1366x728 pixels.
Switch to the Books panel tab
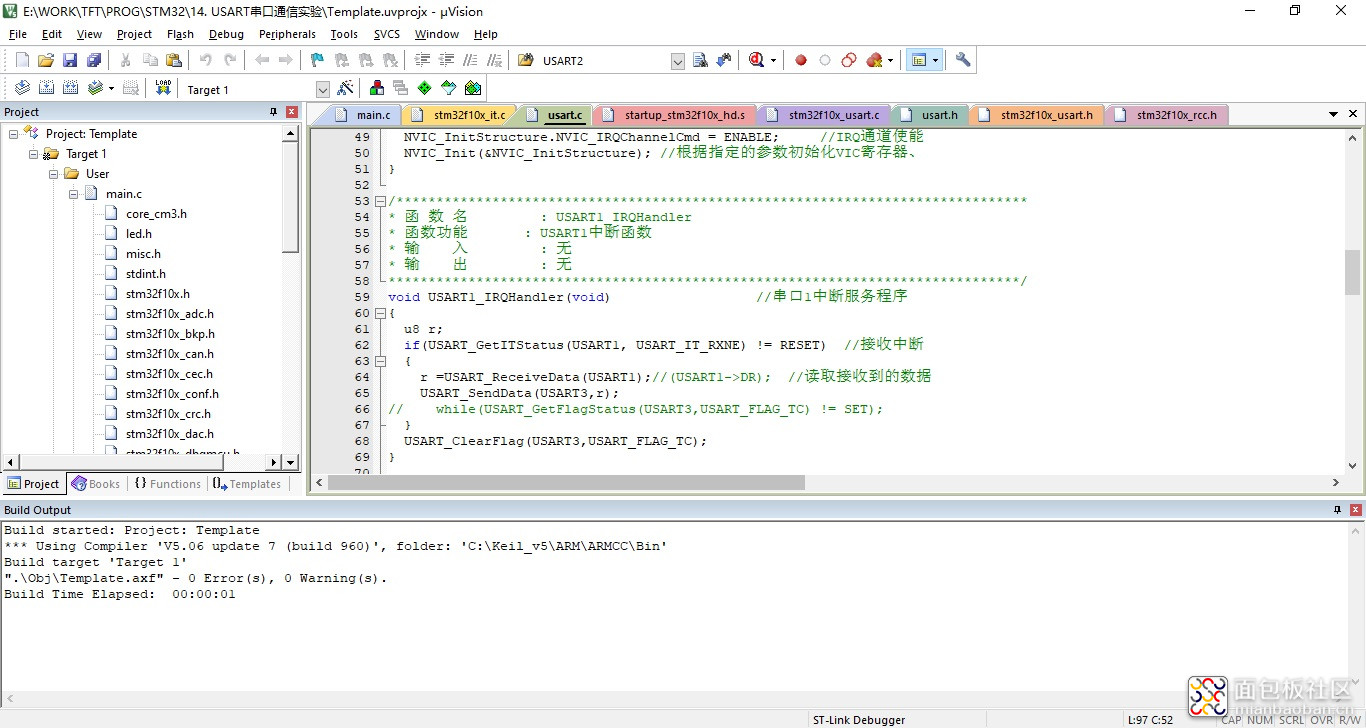[97, 484]
